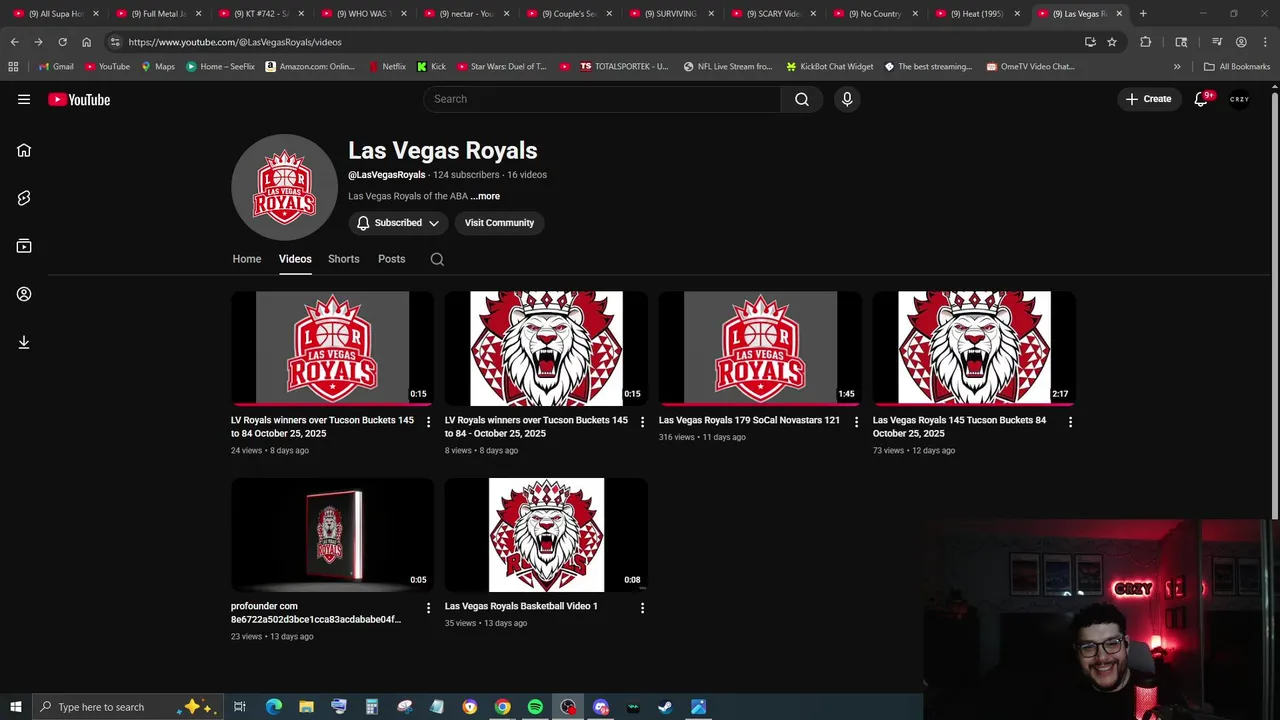Search within the channel using the magnifier
The height and width of the screenshot is (720, 1280).
click(437, 259)
